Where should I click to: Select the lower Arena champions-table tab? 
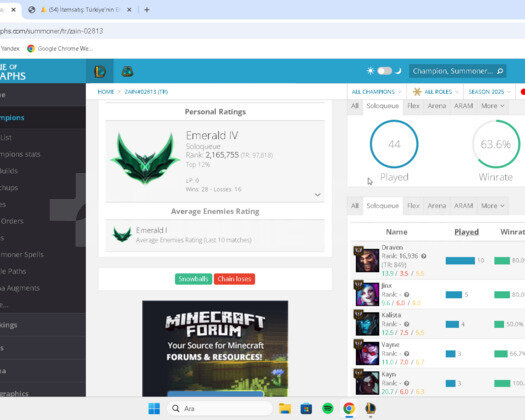pyautogui.click(x=437, y=206)
